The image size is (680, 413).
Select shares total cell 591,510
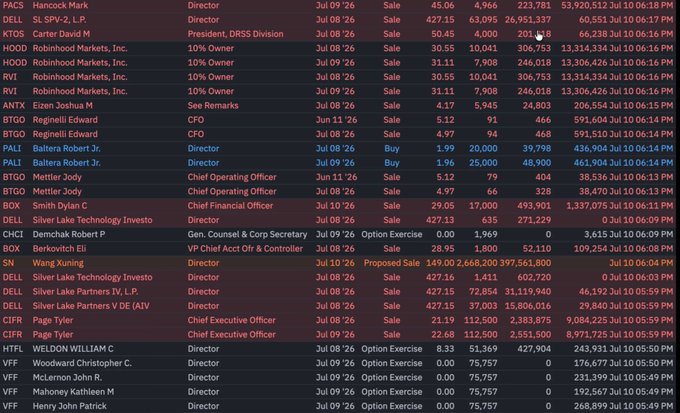590,134
